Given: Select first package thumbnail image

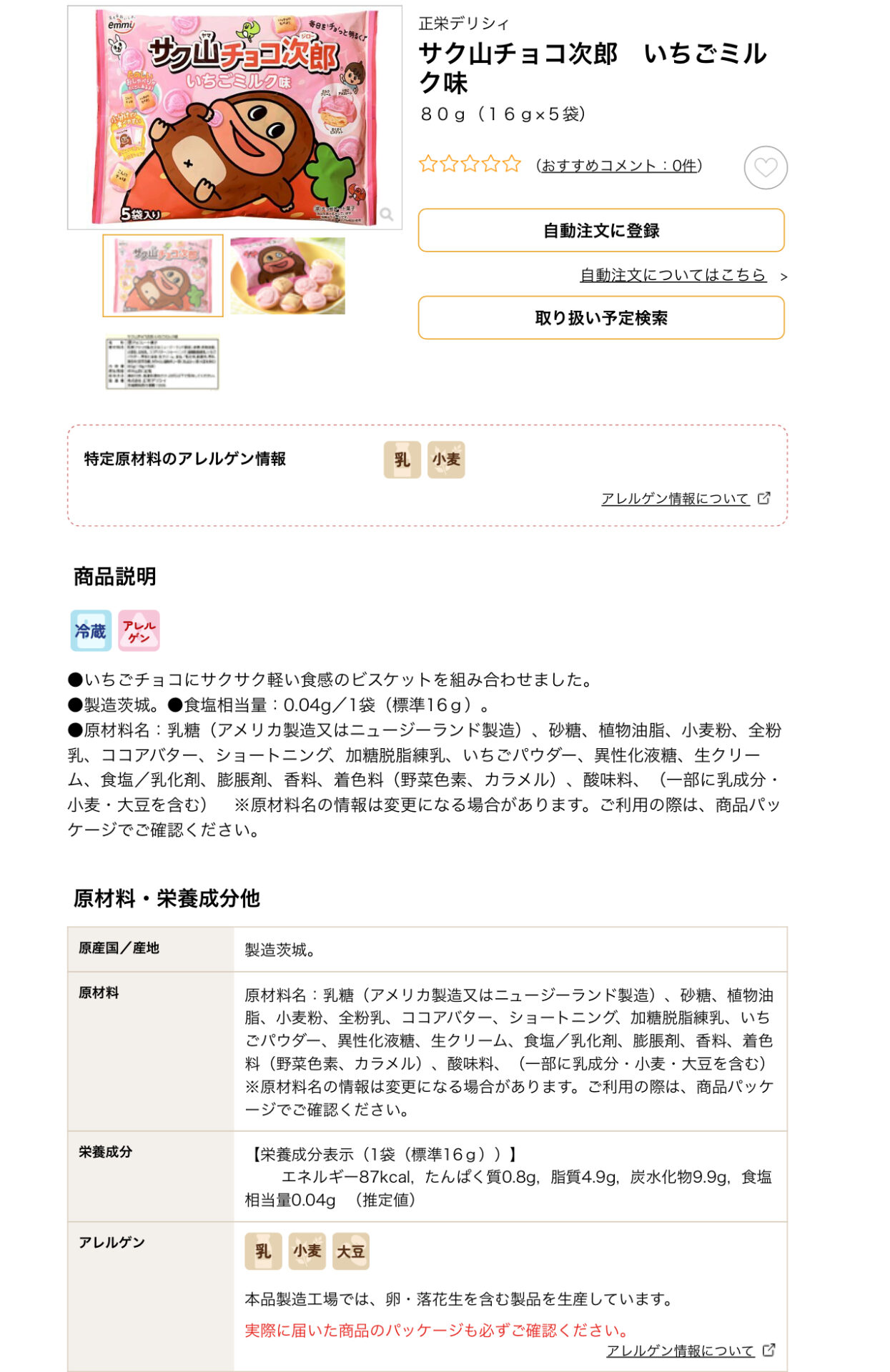Looking at the screenshot, I should [163, 276].
